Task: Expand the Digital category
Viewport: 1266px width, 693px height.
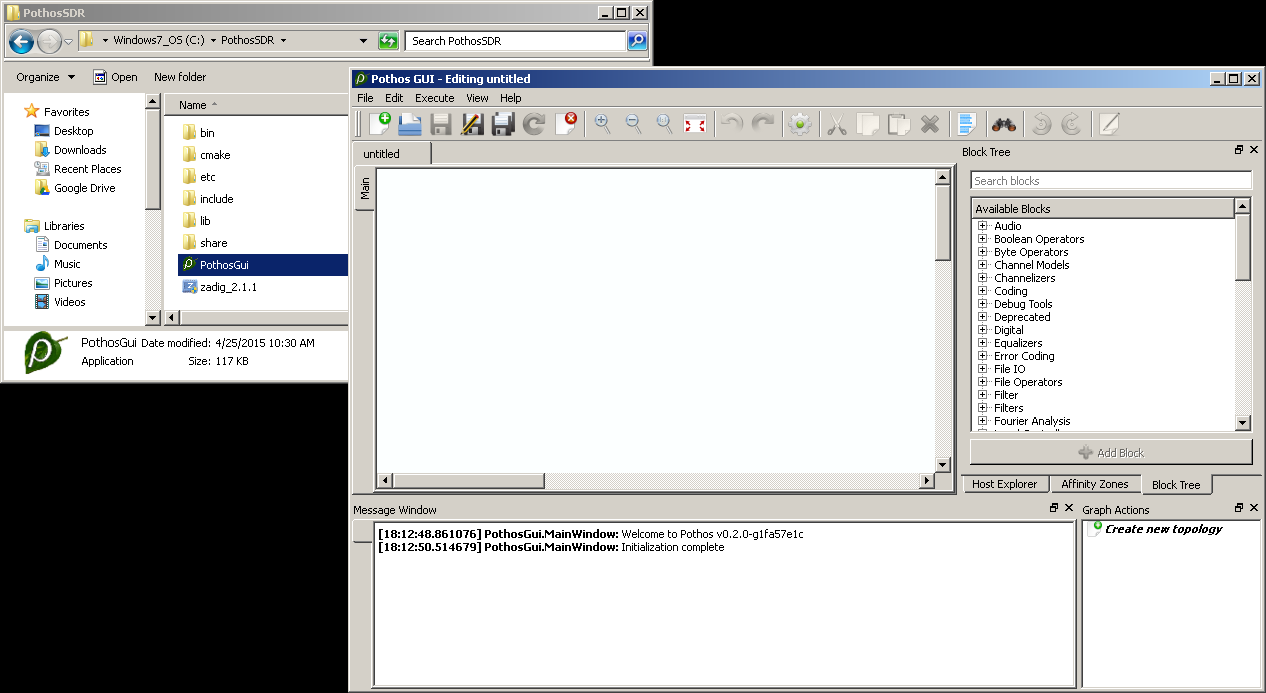Action: click(x=983, y=330)
